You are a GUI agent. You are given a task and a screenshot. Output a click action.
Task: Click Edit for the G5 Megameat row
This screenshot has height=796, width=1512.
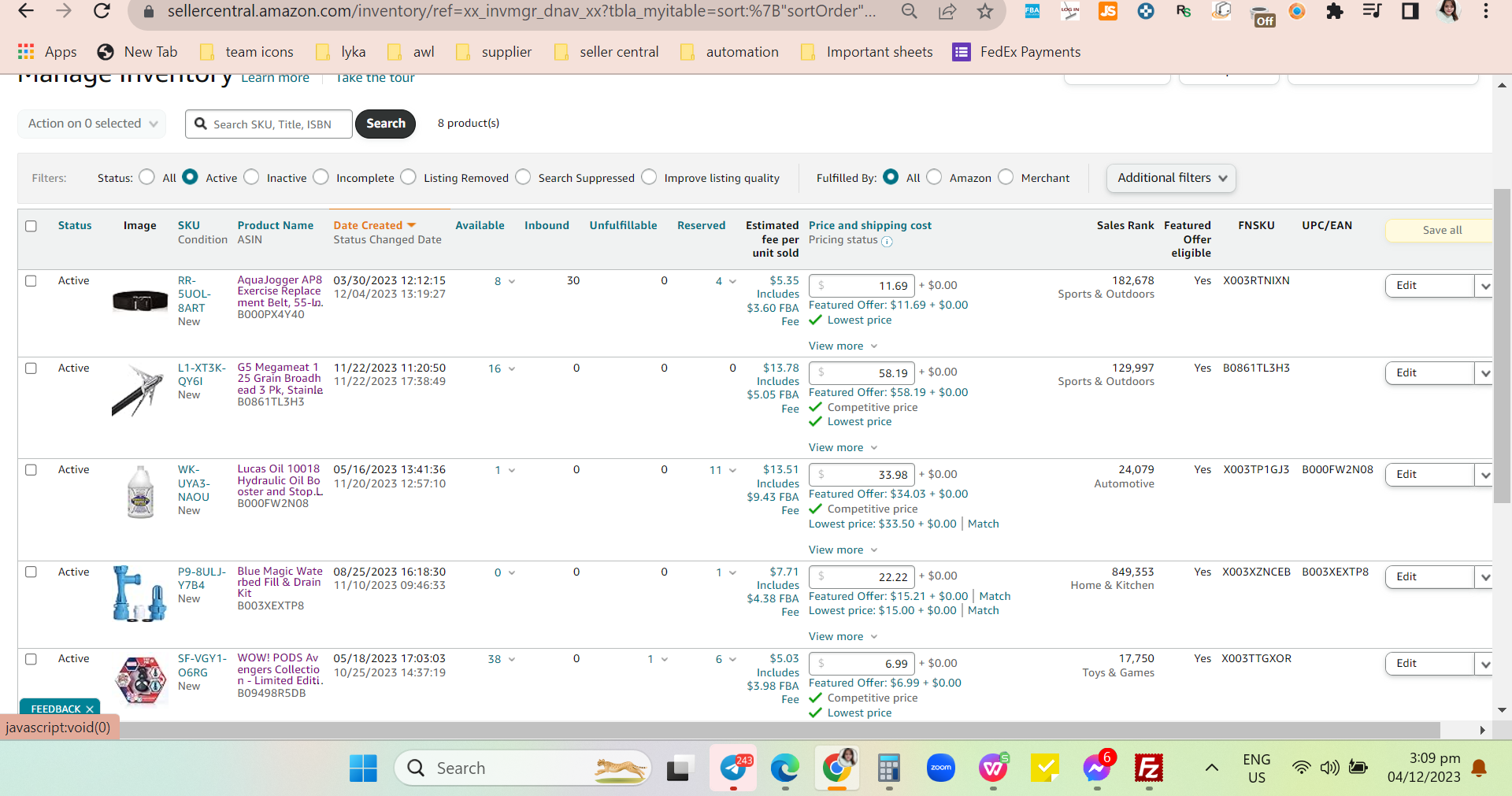point(1429,373)
